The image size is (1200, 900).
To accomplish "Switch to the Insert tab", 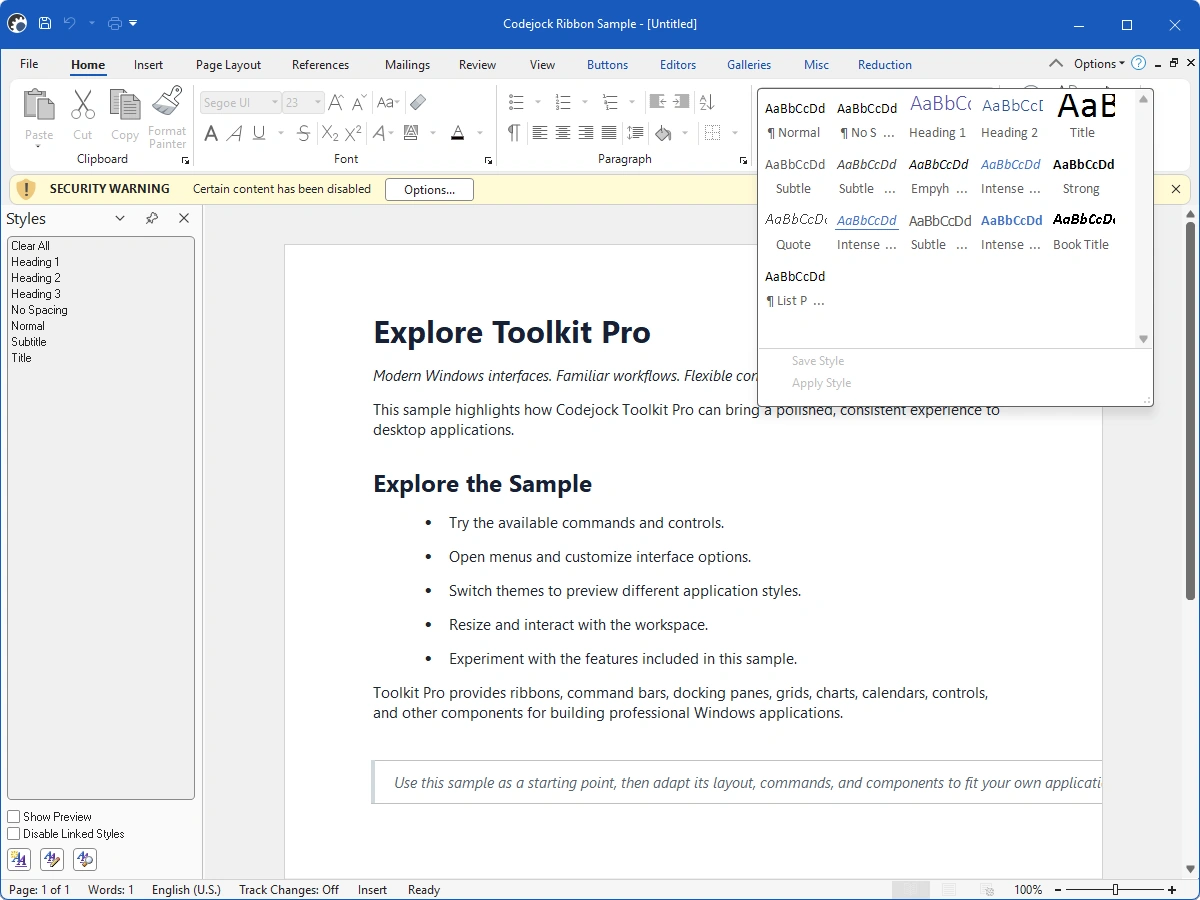I will tap(148, 64).
